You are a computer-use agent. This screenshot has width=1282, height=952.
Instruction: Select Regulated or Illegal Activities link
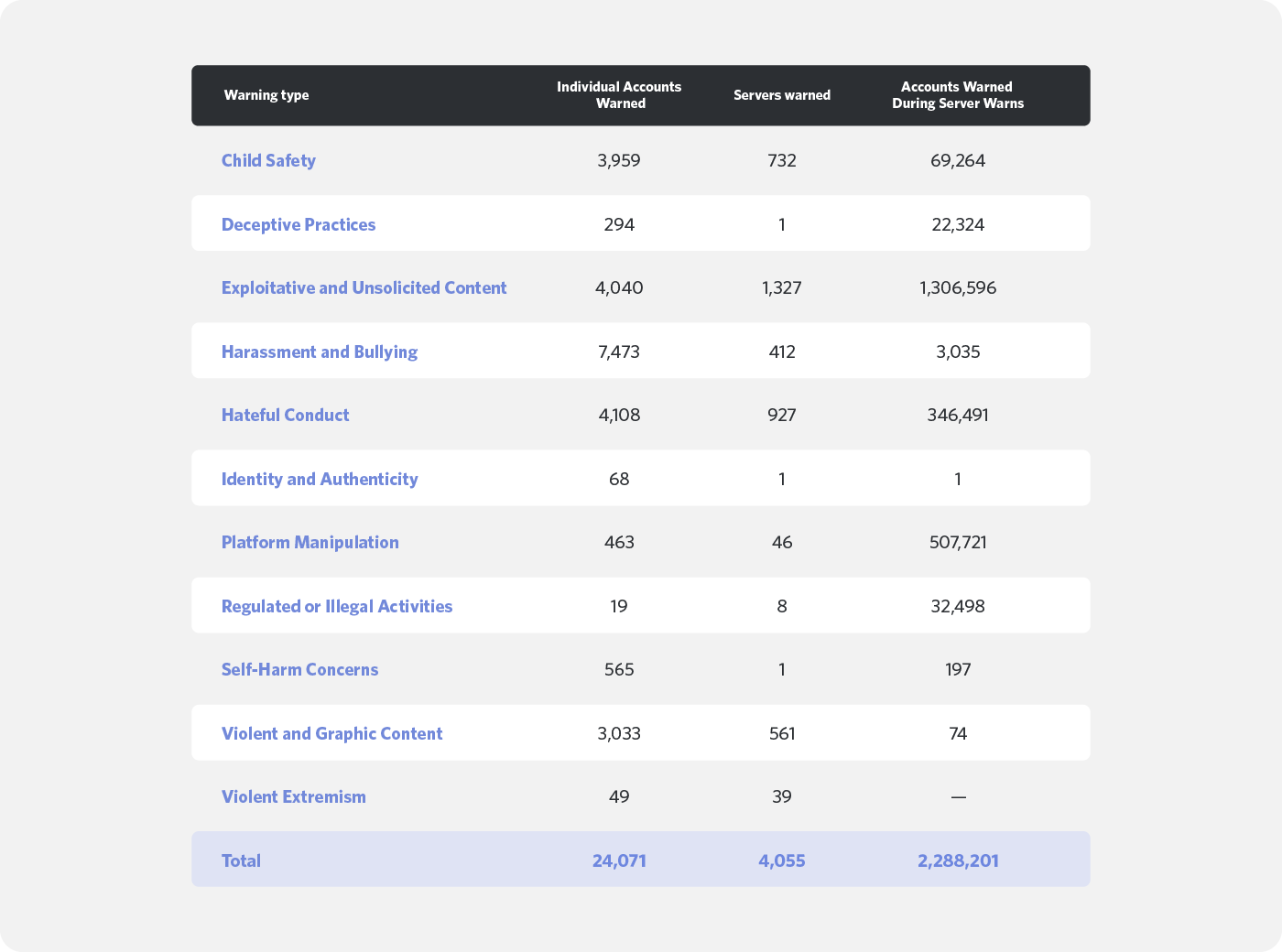pyautogui.click(x=337, y=606)
